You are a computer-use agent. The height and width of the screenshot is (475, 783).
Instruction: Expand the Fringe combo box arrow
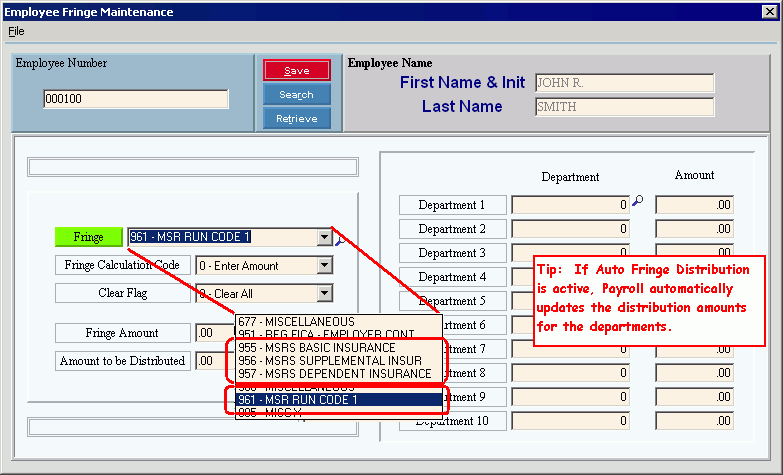point(323,238)
